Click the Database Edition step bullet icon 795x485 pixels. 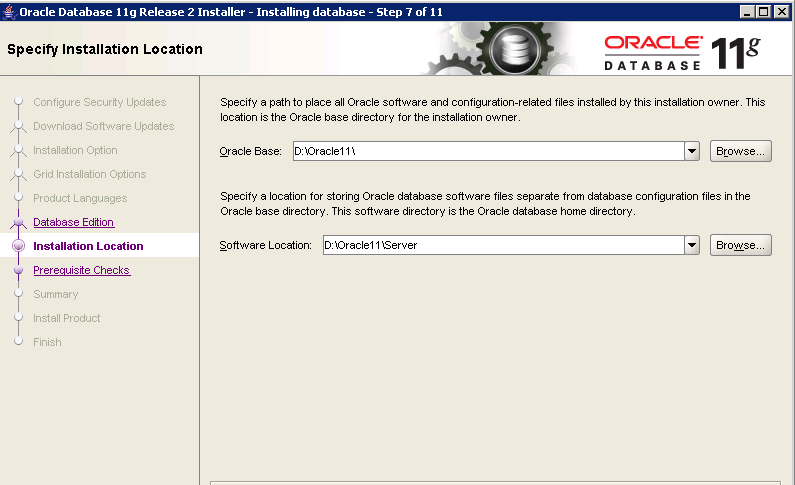[x=18, y=222]
